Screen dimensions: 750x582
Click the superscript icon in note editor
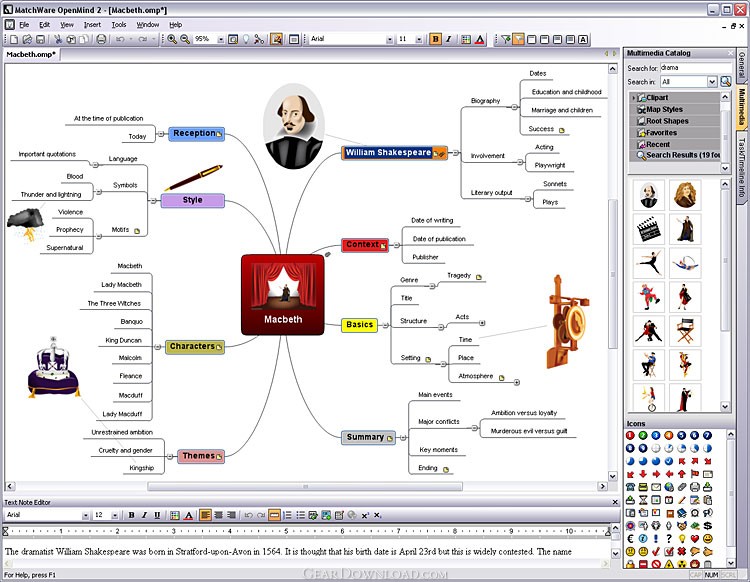click(x=365, y=515)
